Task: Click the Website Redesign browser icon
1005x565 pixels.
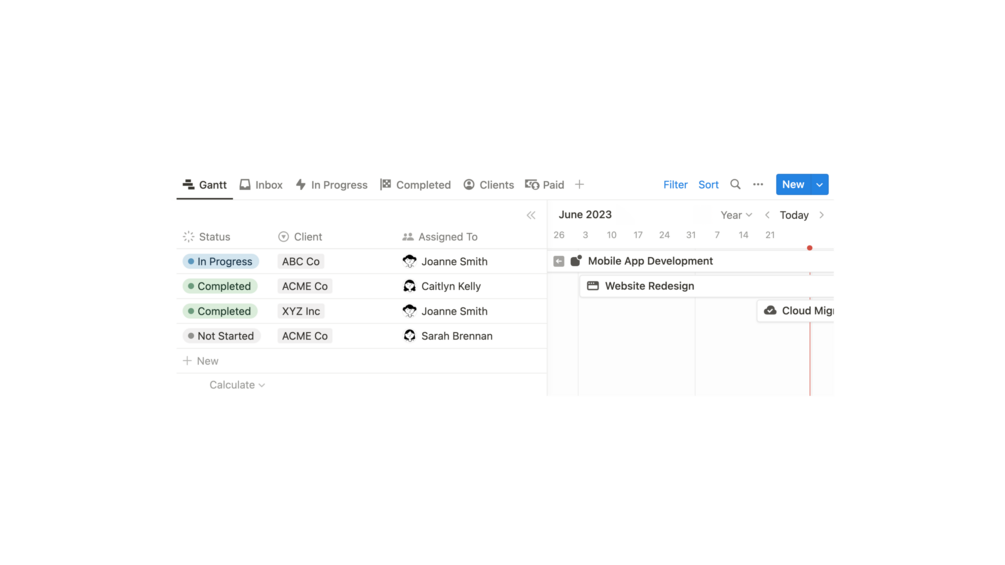Action: pyautogui.click(x=593, y=286)
